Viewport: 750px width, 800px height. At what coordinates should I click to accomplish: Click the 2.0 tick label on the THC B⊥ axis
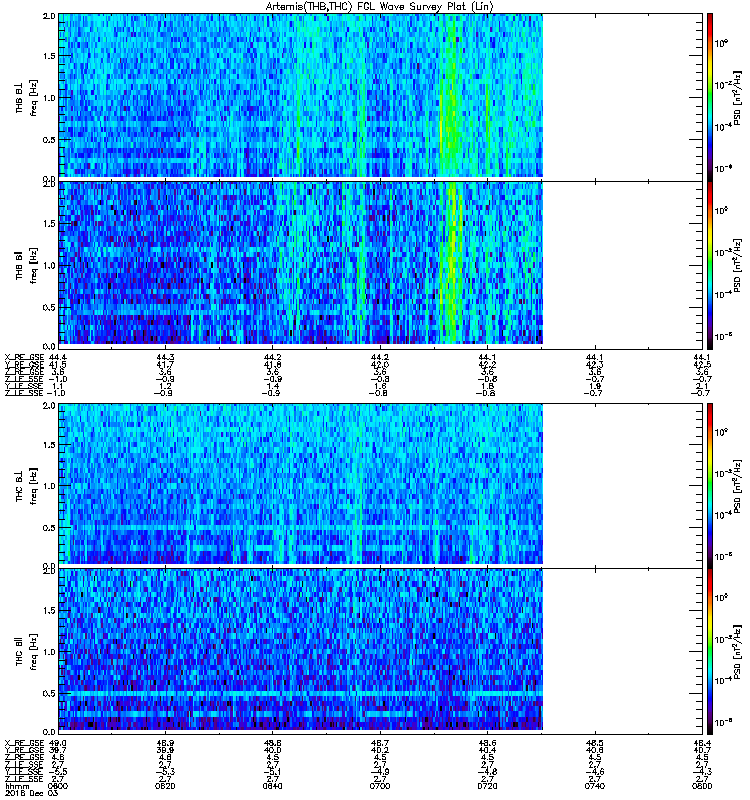49,405
